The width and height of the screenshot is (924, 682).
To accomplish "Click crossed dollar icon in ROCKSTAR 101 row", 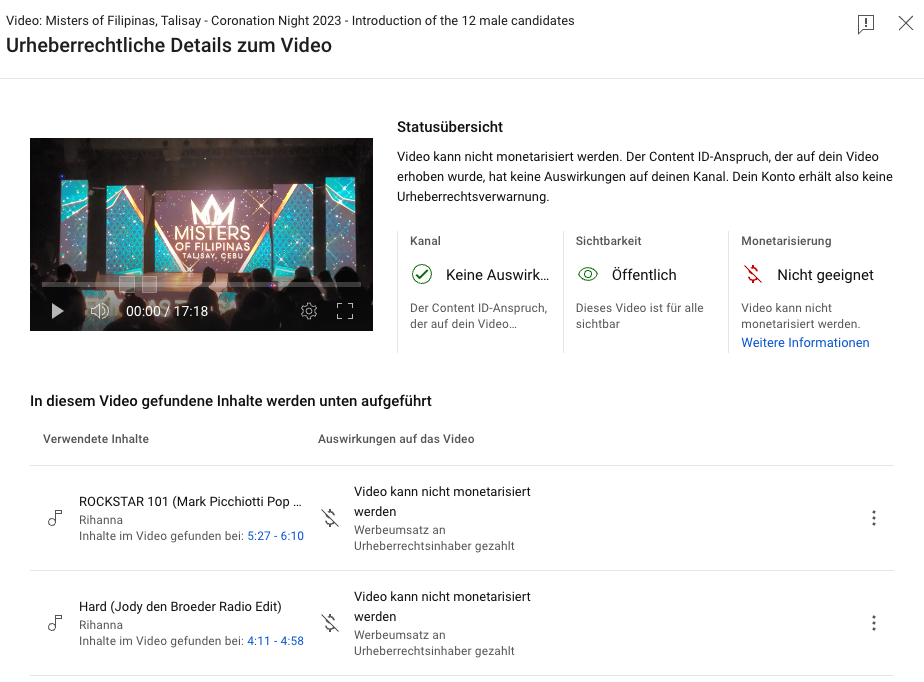I will click(331, 518).
